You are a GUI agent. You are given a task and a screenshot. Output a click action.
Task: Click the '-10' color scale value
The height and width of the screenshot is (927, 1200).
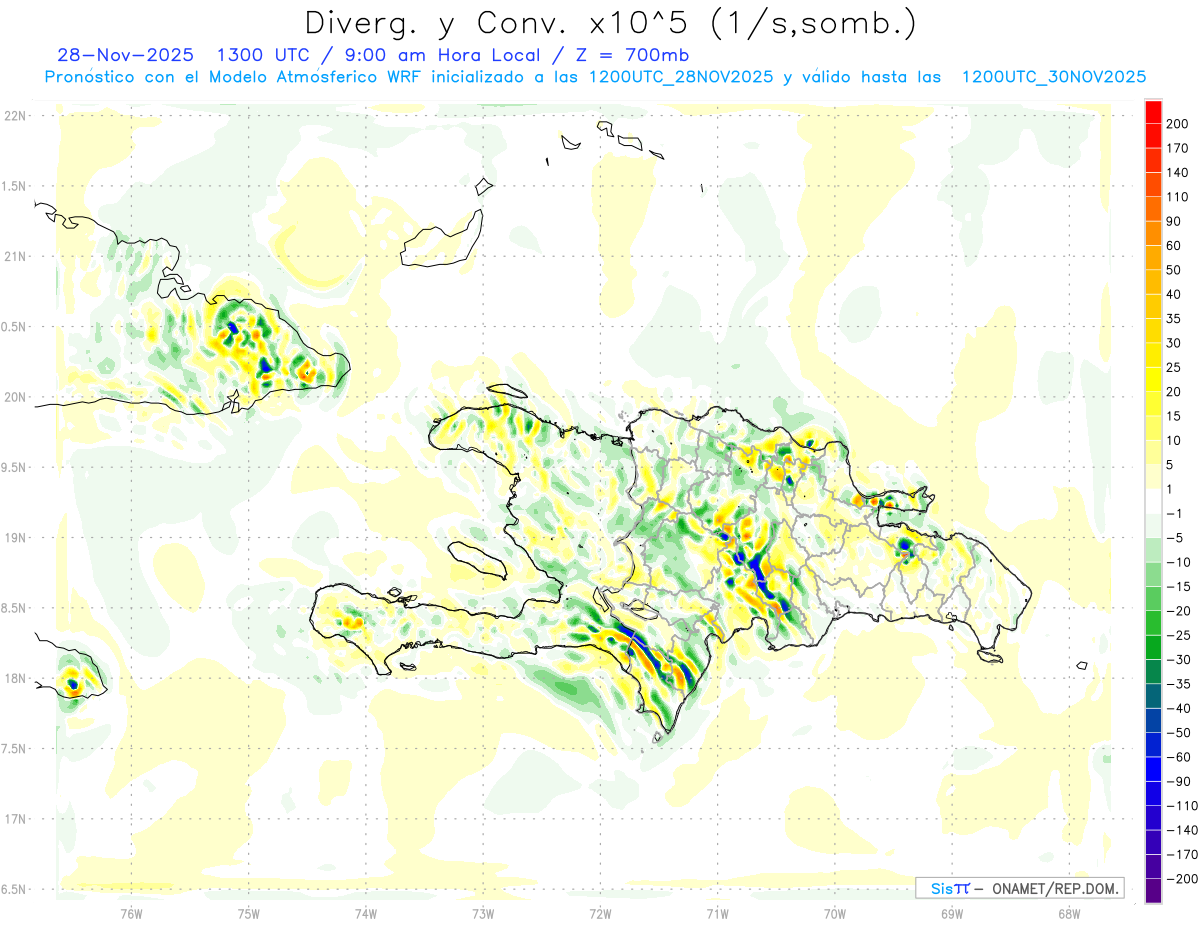point(1180,563)
